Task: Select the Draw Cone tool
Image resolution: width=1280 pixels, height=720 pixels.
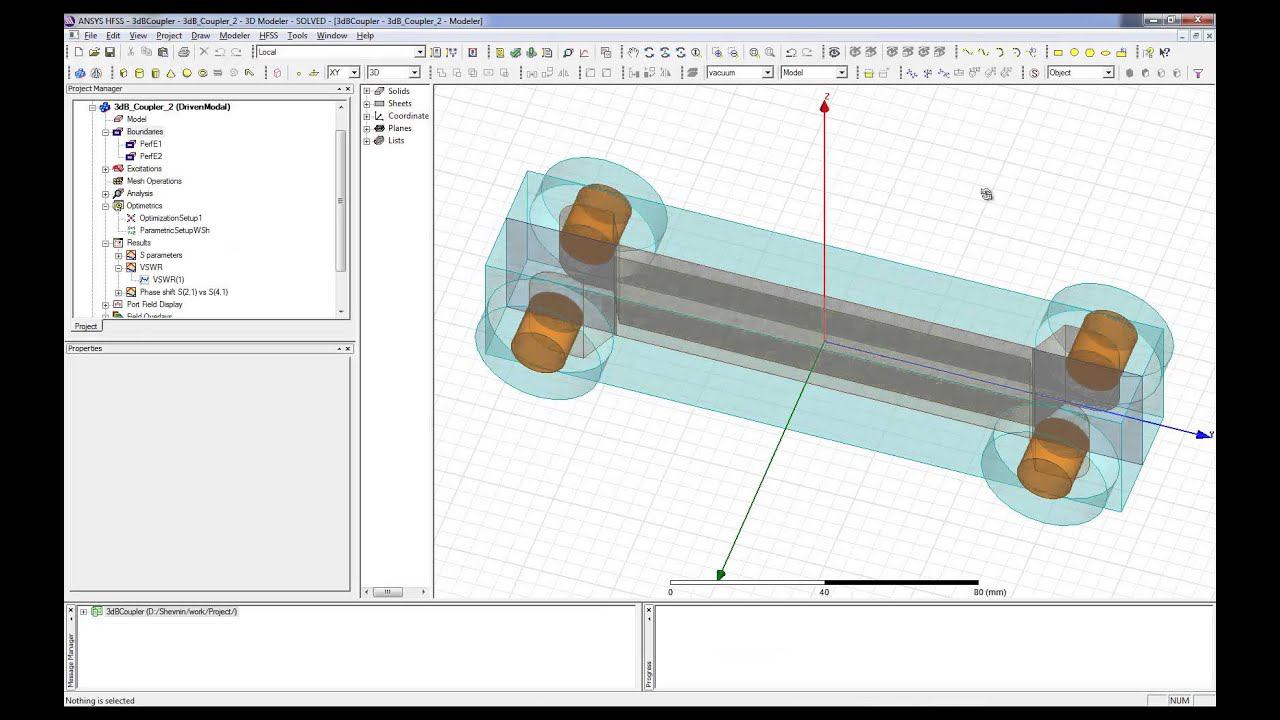Action: click(x=171, y=73)
